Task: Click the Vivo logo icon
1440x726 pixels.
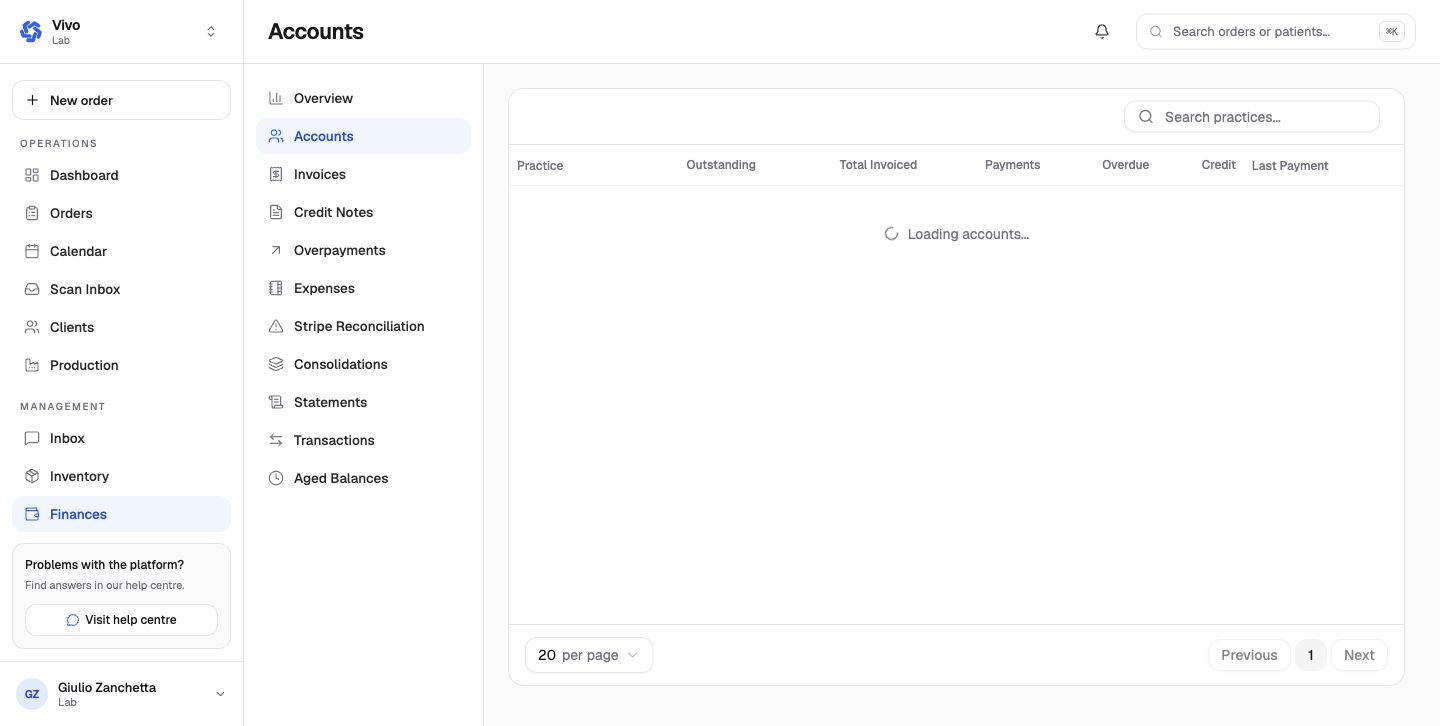Action: (31, 31)
